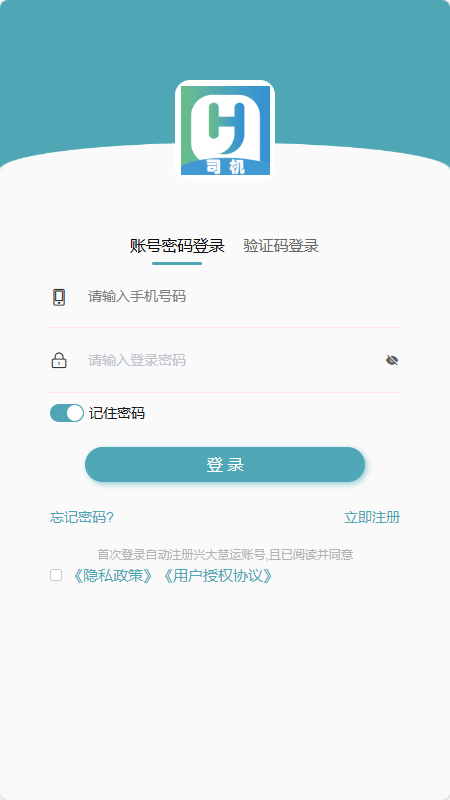Toggle the 记住密码 switch off

point(67,413)
